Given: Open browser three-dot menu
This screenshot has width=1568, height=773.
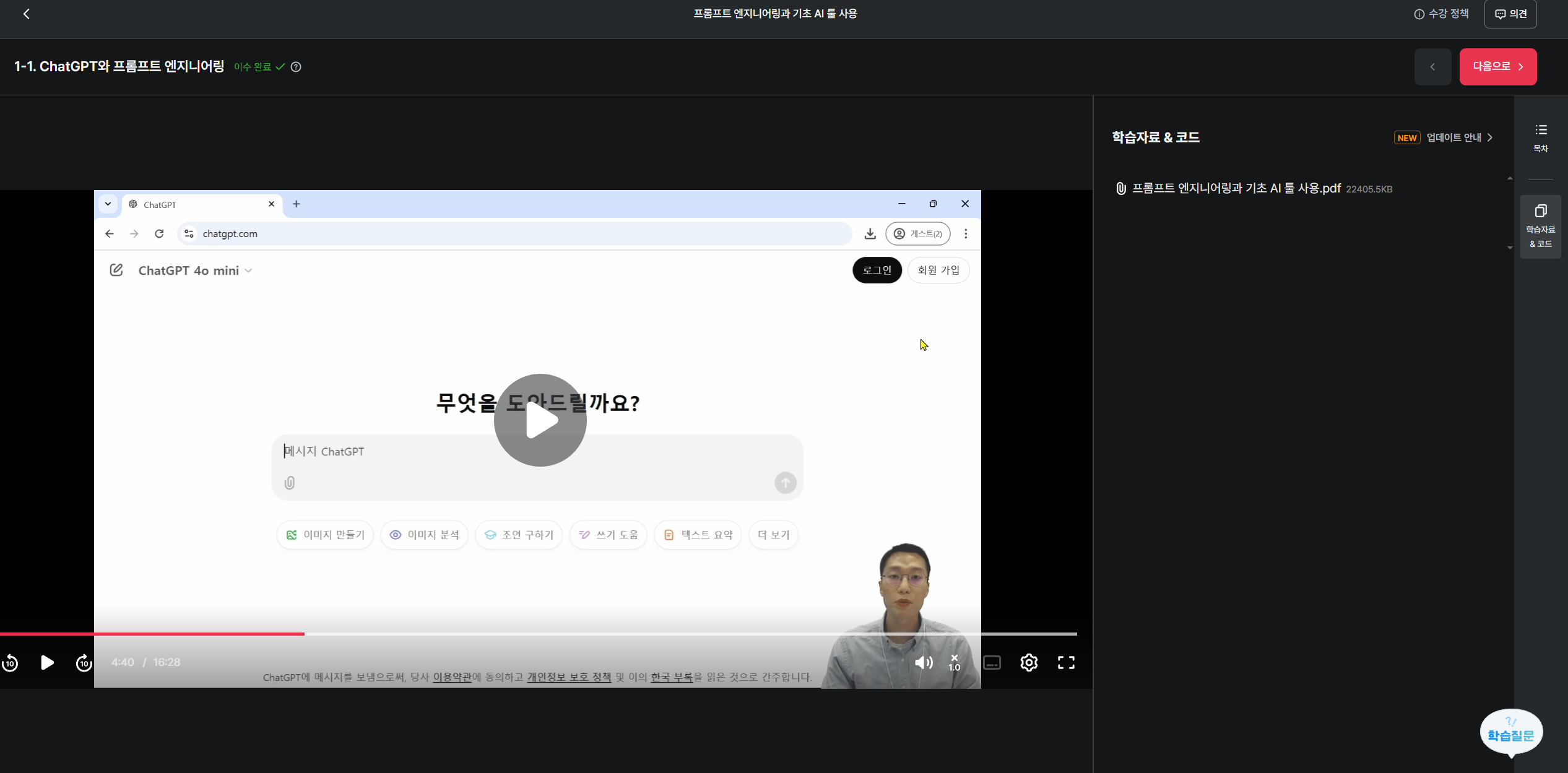Looking at the screenshot, I should click(966, 234).
